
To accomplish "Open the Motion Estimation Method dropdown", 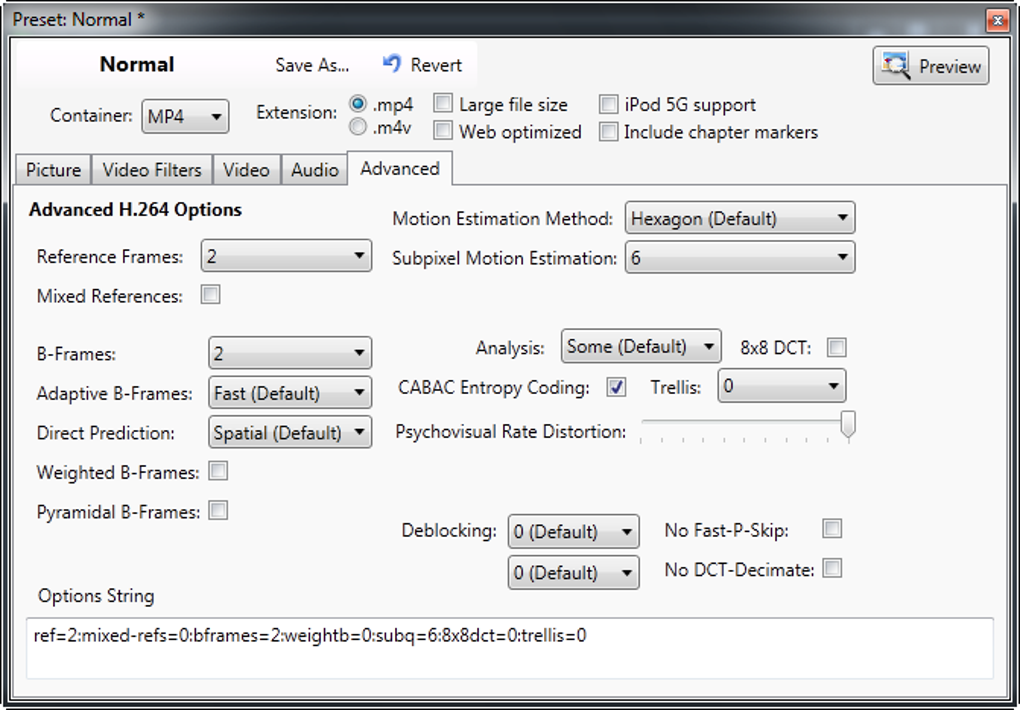I will click(x=740, y=217).
